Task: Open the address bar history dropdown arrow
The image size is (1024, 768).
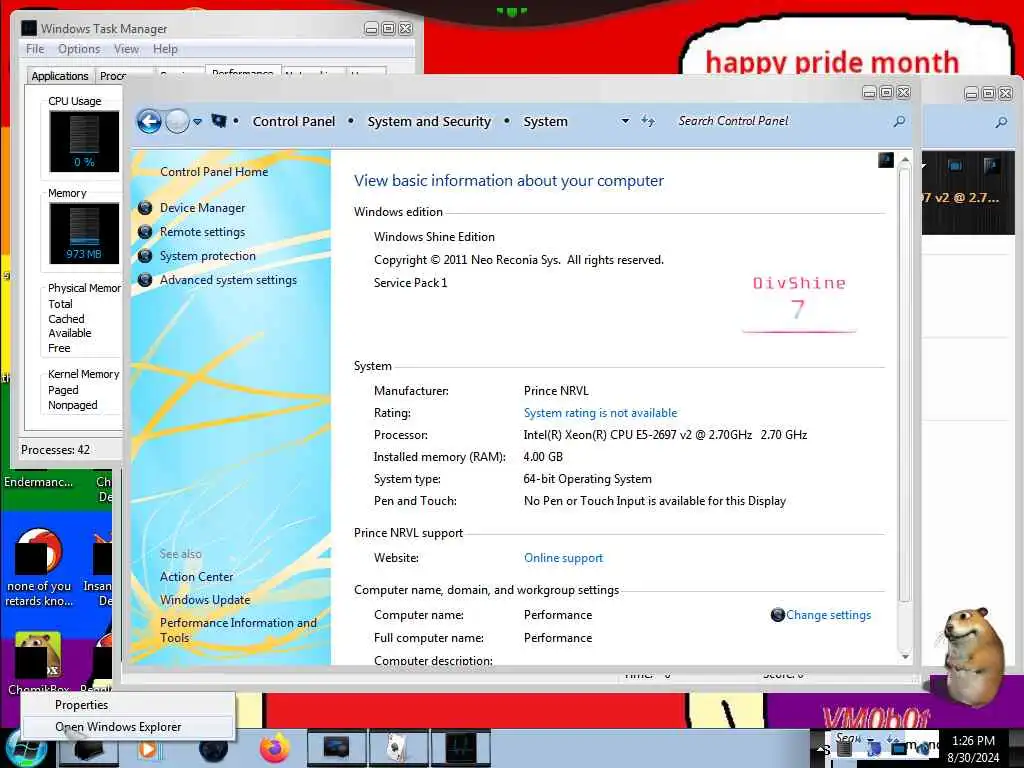Action: coord(625,121)
